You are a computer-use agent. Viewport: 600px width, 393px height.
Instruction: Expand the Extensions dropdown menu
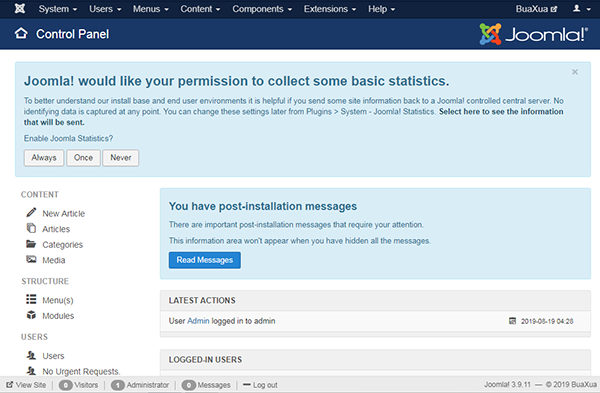[330, 9]
